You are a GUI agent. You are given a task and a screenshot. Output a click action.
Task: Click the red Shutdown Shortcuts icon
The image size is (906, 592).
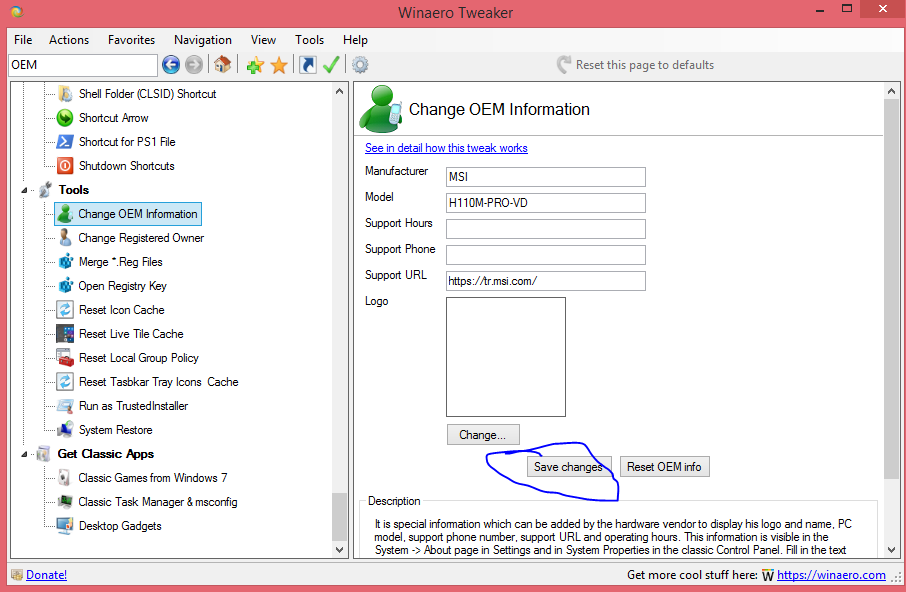[x=65, y=166]
